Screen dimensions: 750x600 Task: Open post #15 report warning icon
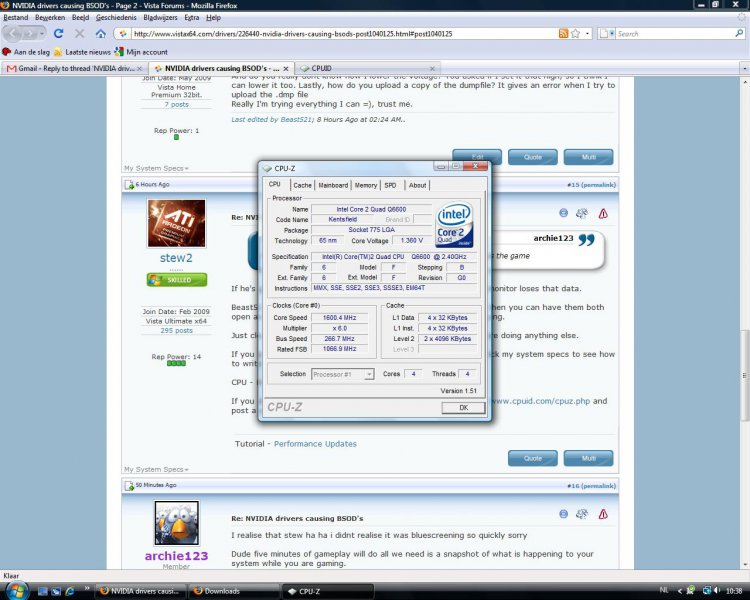[603, 213]
